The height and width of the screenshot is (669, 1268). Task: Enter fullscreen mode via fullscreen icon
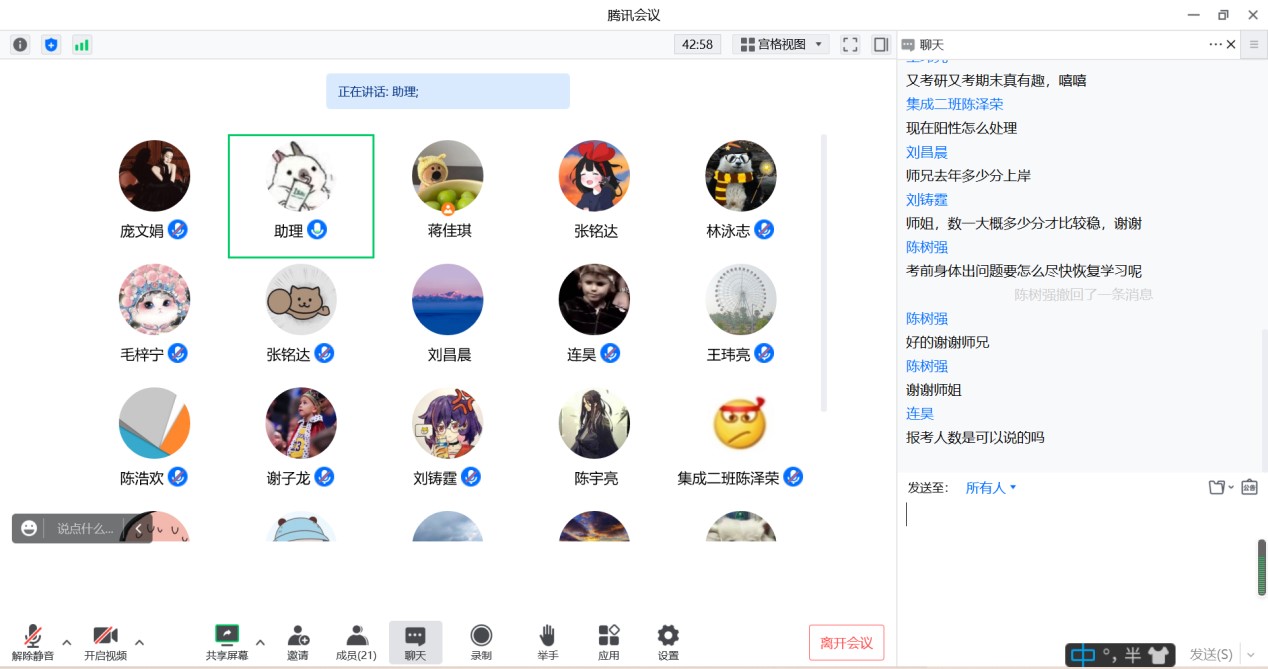pyautogui.click(x=850, y=44)
